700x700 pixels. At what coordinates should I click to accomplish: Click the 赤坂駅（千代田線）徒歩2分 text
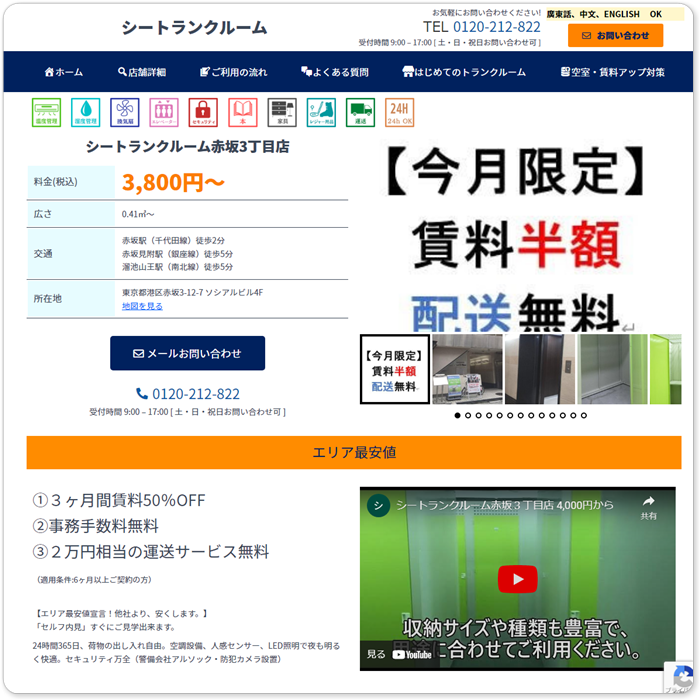click(173, 241)
